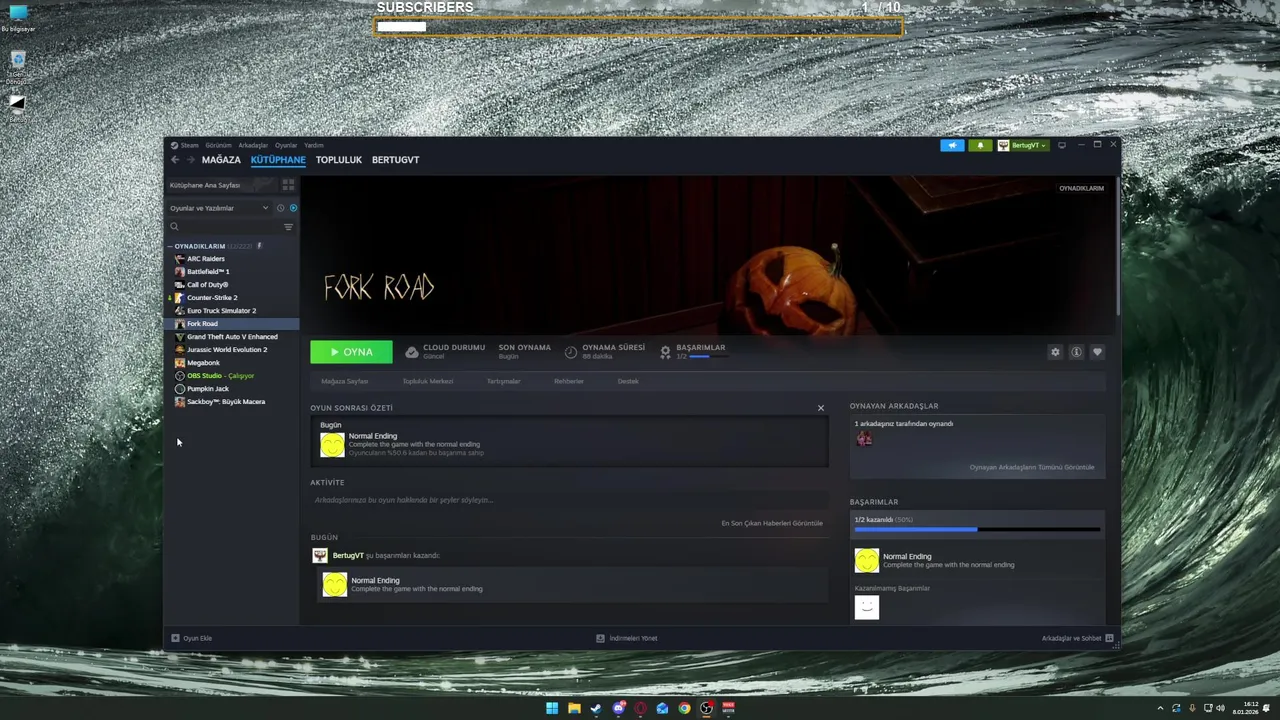The width and height of the screenshot is (1280, 720).
Task: Open the Rehberler link
Action: (x=569, y=381)
